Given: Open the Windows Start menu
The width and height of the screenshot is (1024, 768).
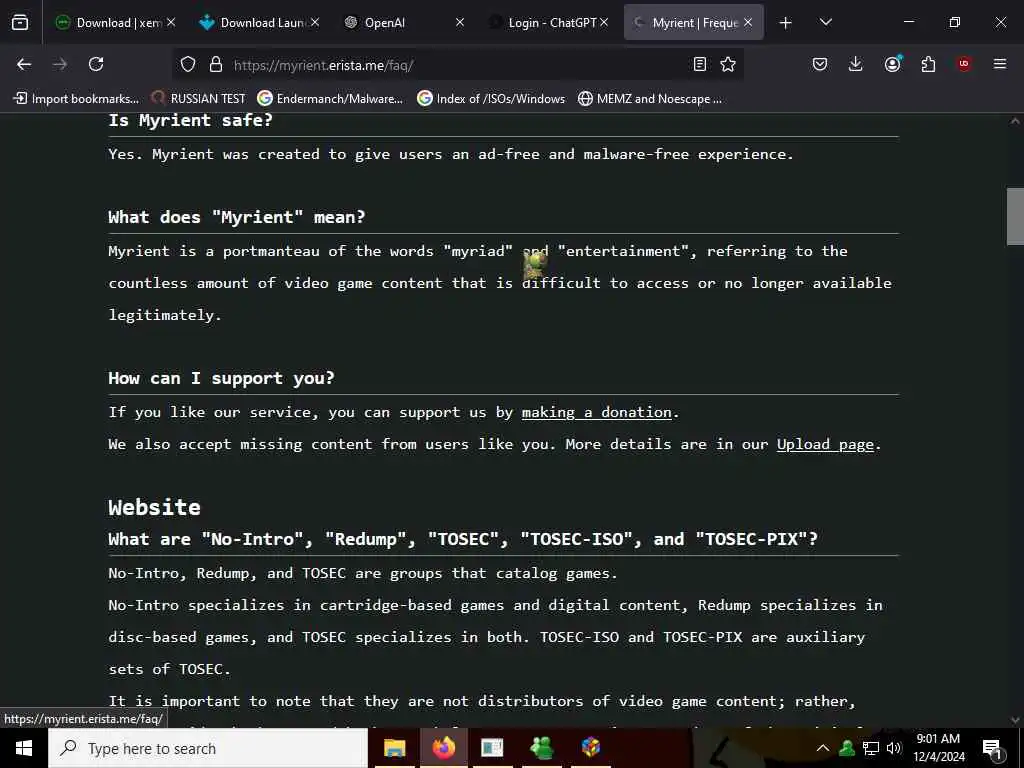Looking at the screenshot, I should tap(24, 748).
